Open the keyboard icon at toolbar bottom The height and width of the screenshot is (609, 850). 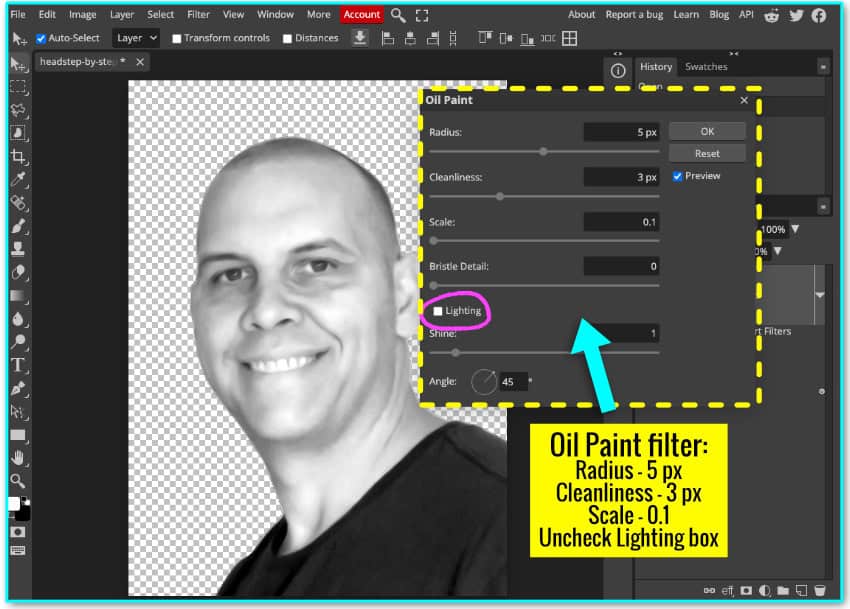click(x=17, y=551)
